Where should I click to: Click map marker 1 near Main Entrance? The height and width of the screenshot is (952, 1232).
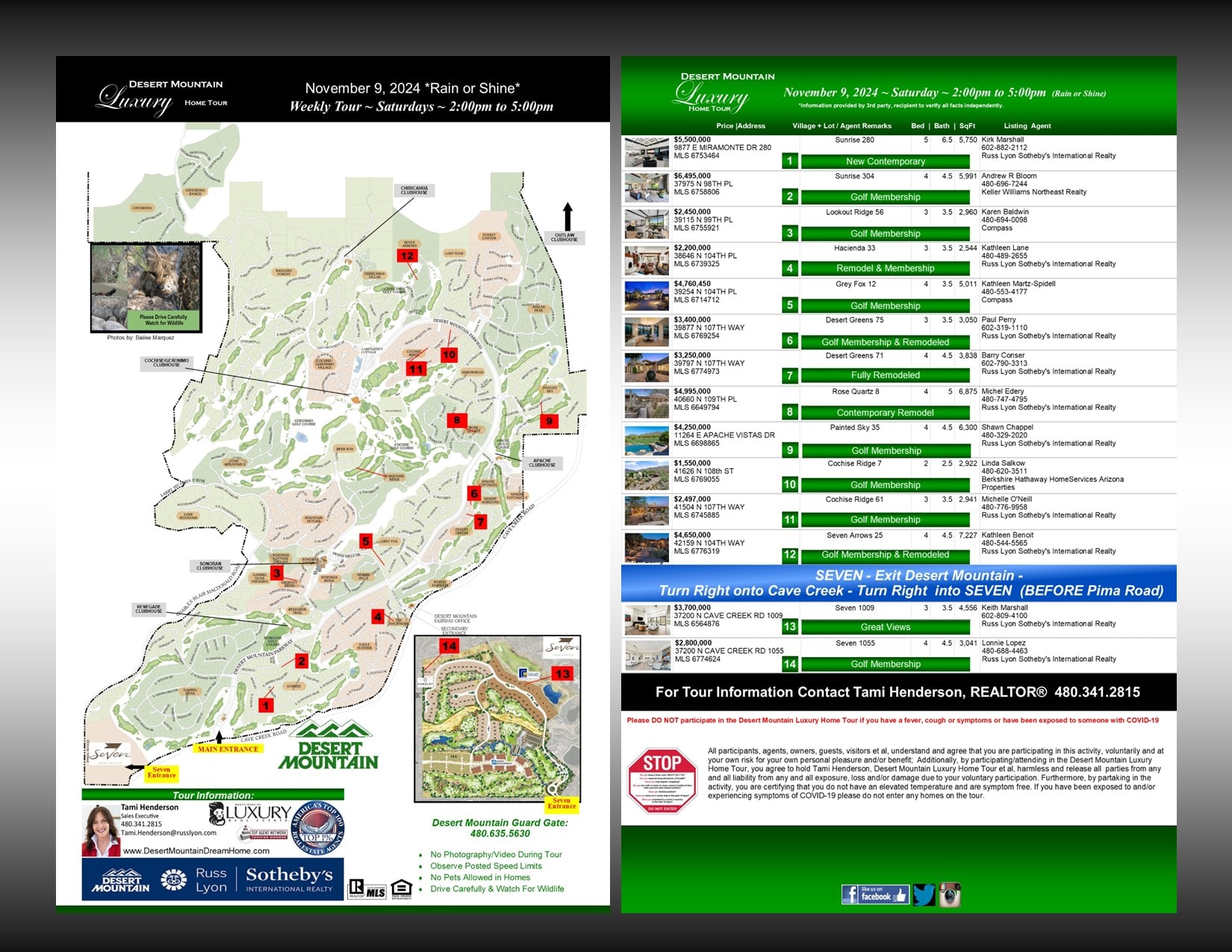pos(266,705)
